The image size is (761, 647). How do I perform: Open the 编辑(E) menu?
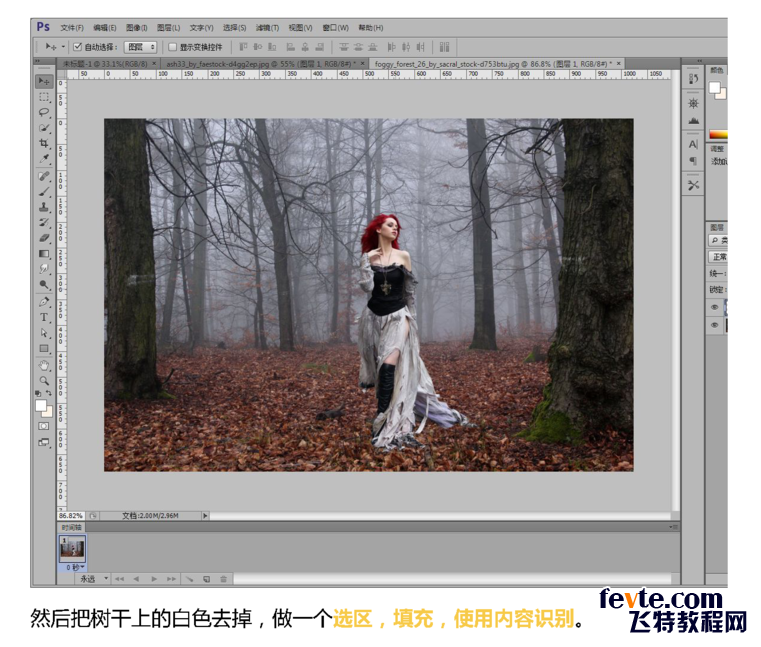[104, 28]
